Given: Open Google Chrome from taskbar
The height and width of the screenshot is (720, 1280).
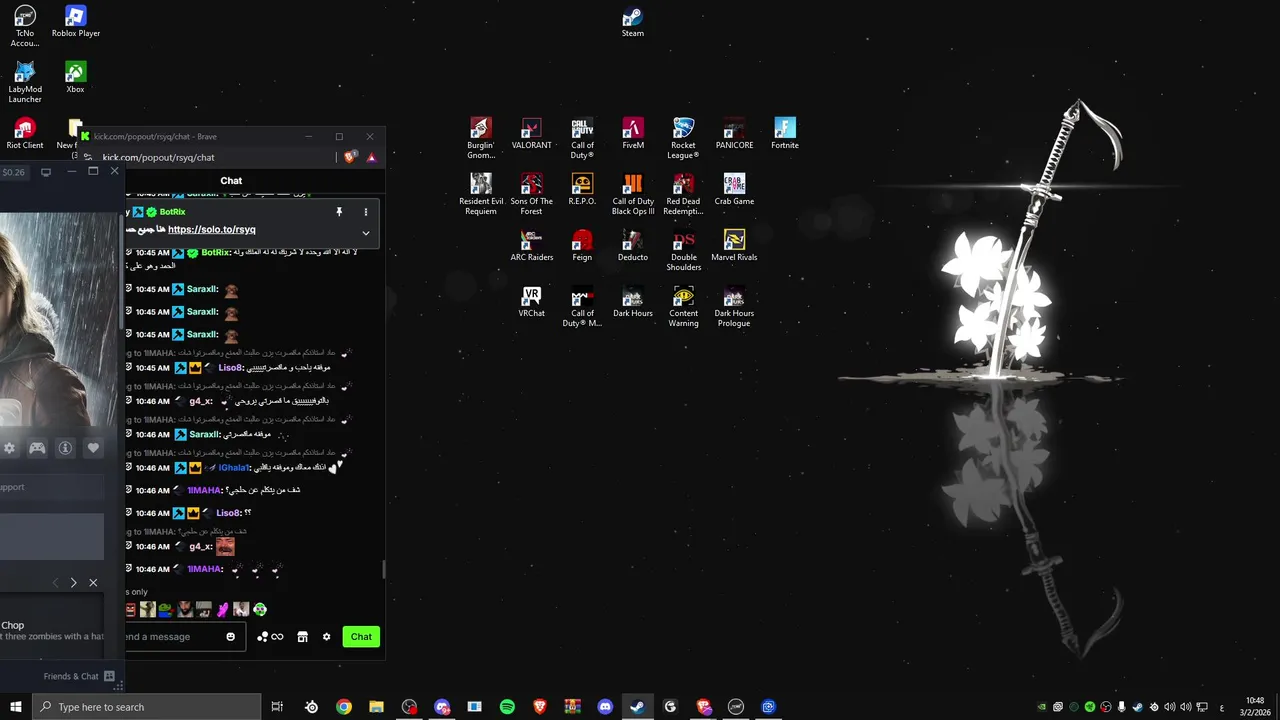Looking at the screenshot, I should pyautogui.click(x=344, y=707).
